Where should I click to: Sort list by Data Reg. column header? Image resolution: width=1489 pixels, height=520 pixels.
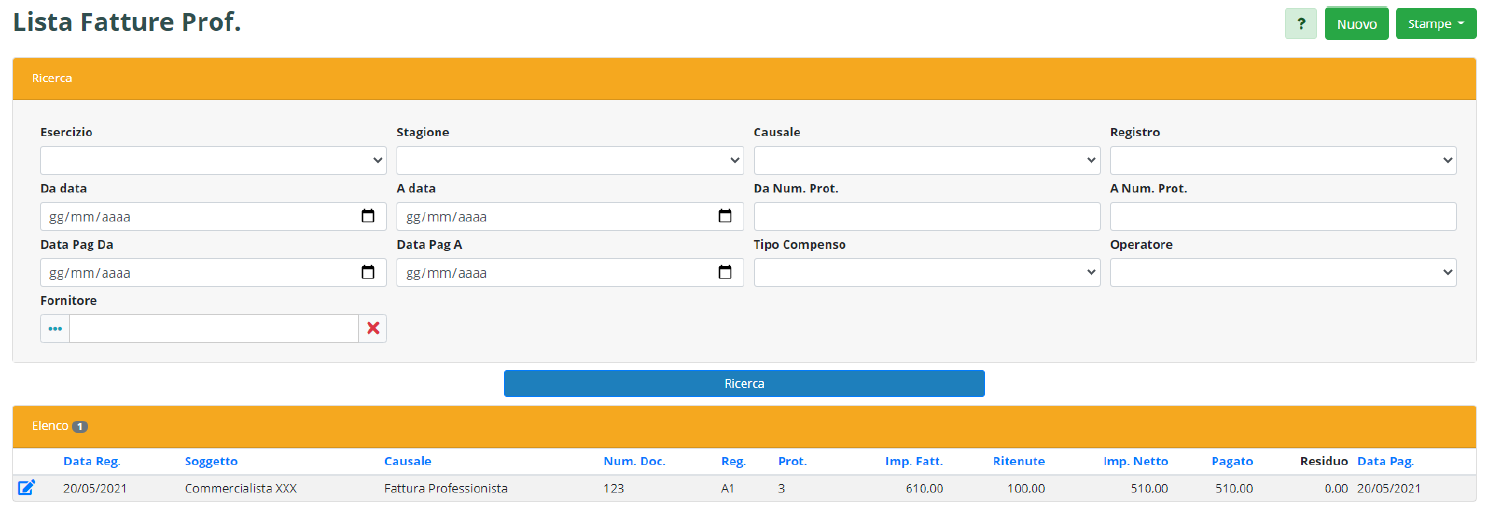coord(91,461)
